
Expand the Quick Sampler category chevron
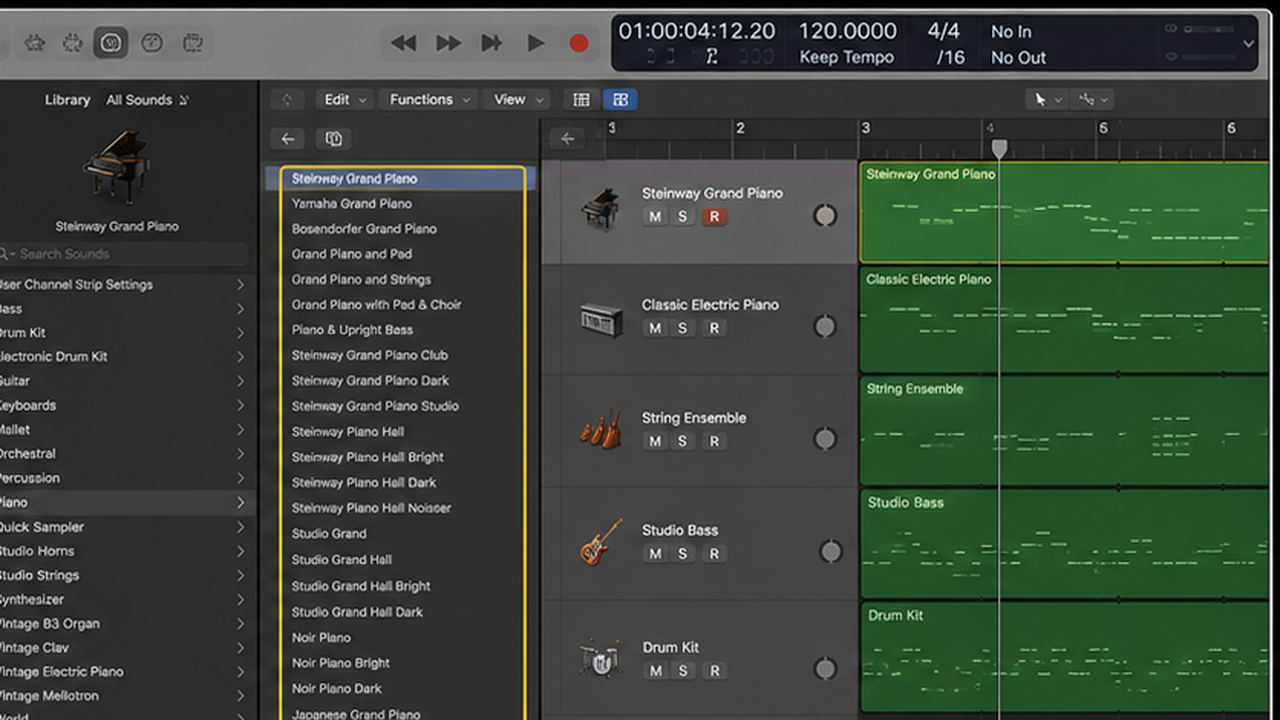point(240,527)
